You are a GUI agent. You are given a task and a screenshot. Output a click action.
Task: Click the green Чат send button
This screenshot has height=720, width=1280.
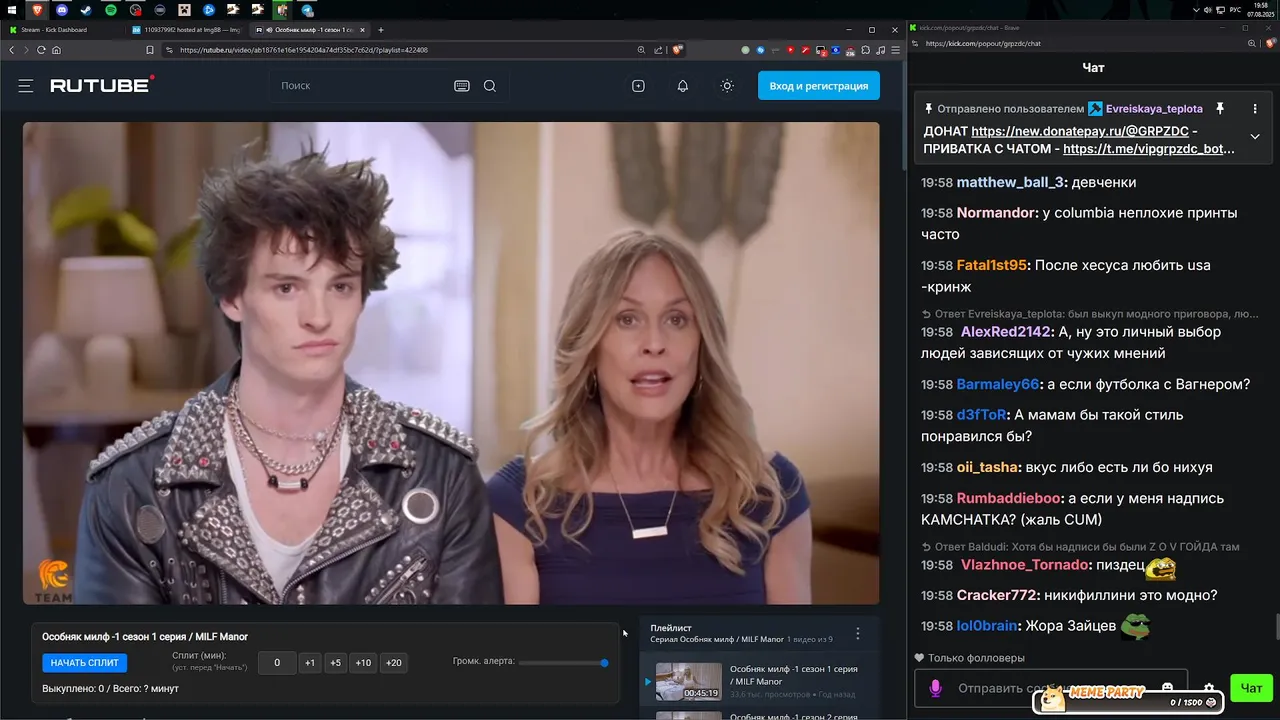pyautogui.click(x=1251, y=688)
